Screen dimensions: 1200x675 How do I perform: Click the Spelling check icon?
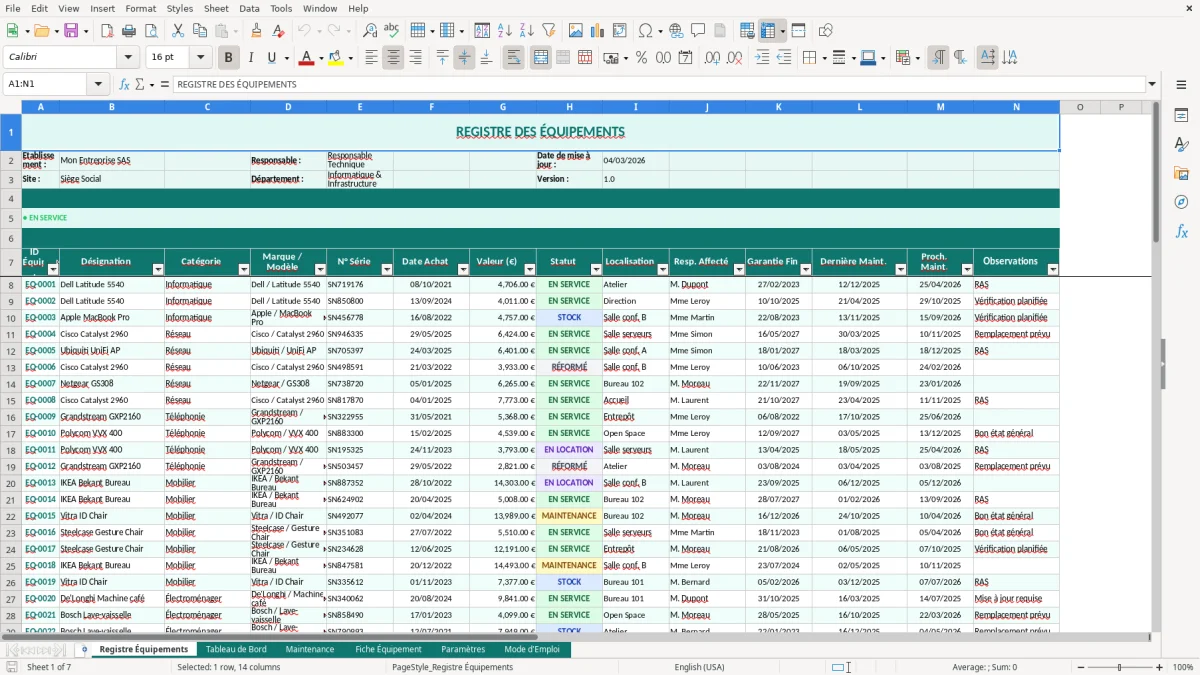point(391,31)
